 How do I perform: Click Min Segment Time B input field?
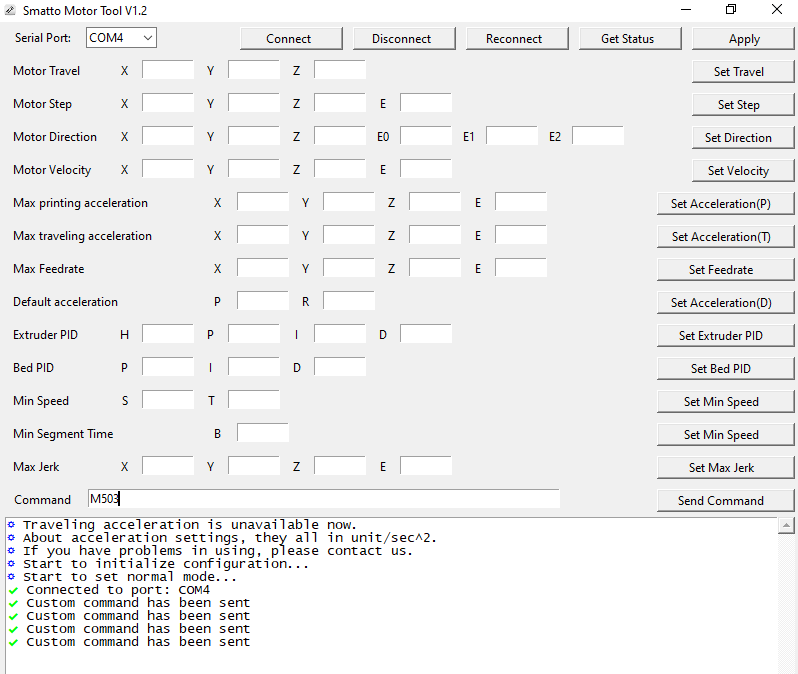pyautogui.click(x=263, y=433)
